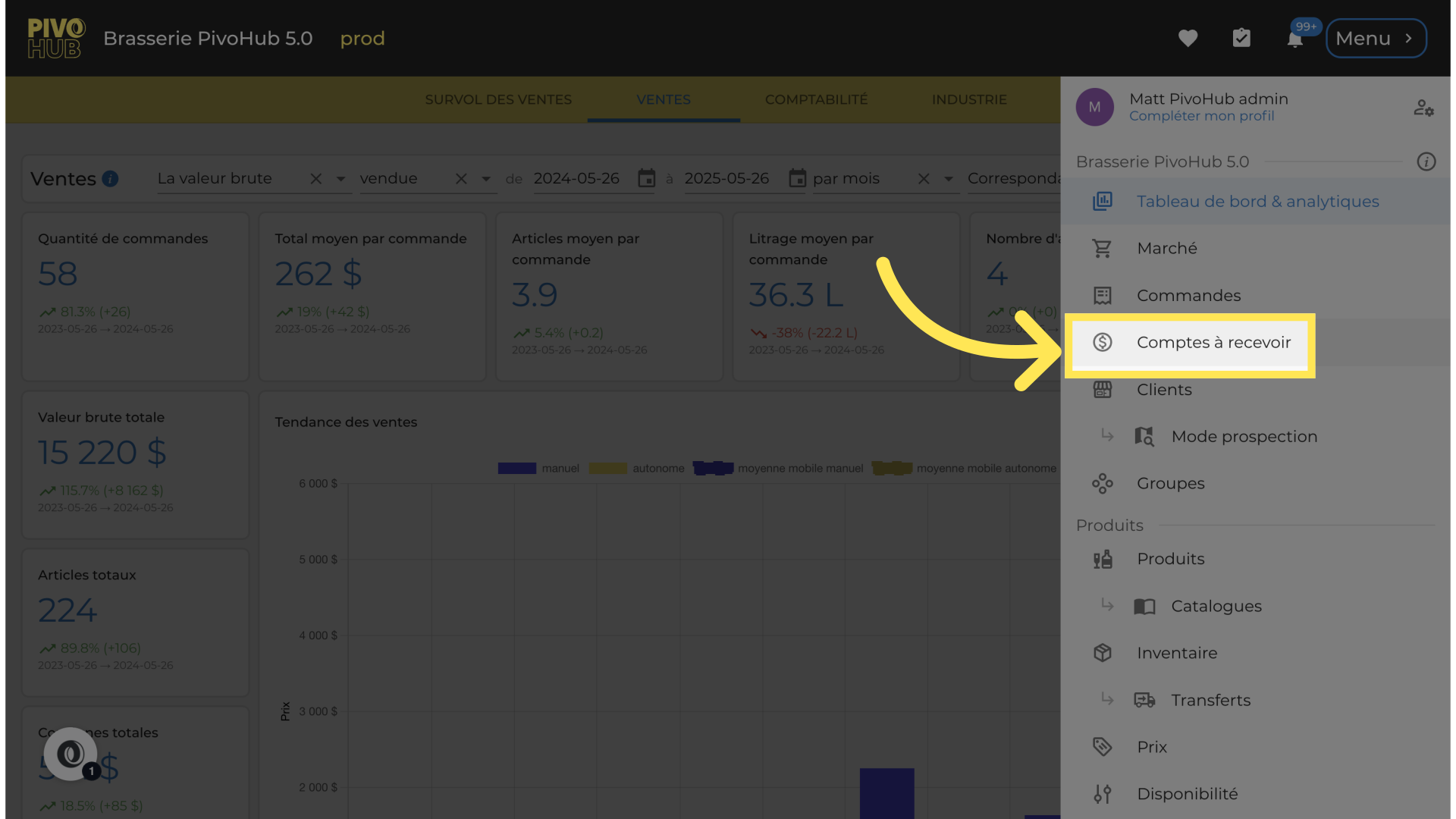Clear the par mois selection
This screenshot has width=1456, height=819.
click(x=923, y=179)
